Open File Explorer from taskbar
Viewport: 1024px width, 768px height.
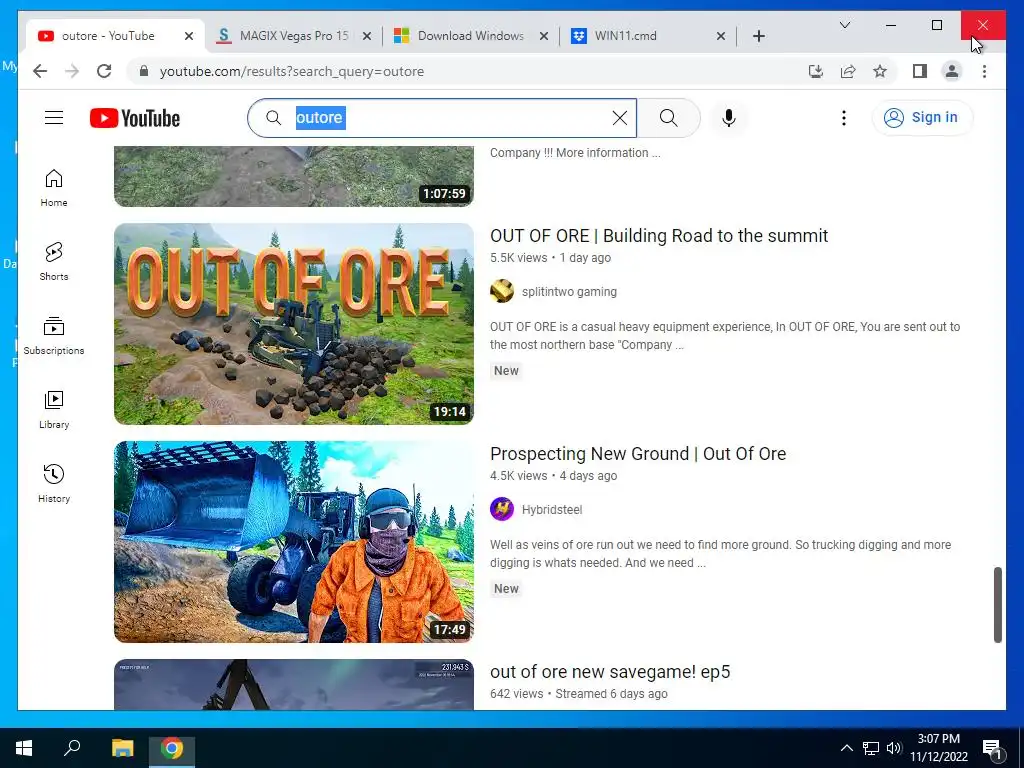(122, 748)
